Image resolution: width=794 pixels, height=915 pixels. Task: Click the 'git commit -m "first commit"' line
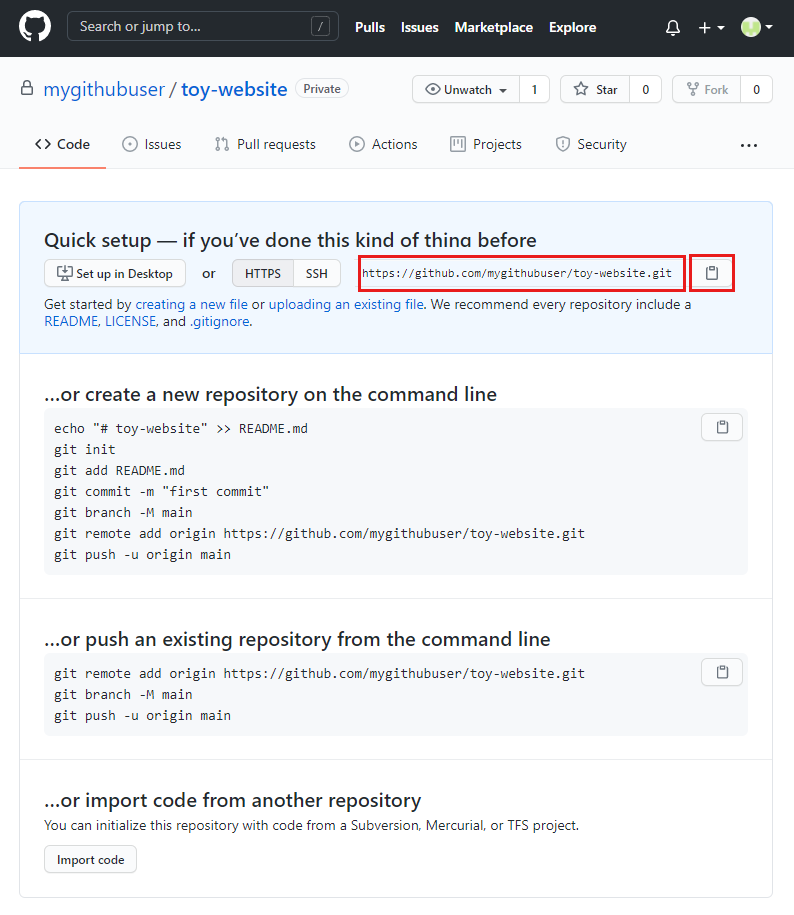[x=162, y=491]
